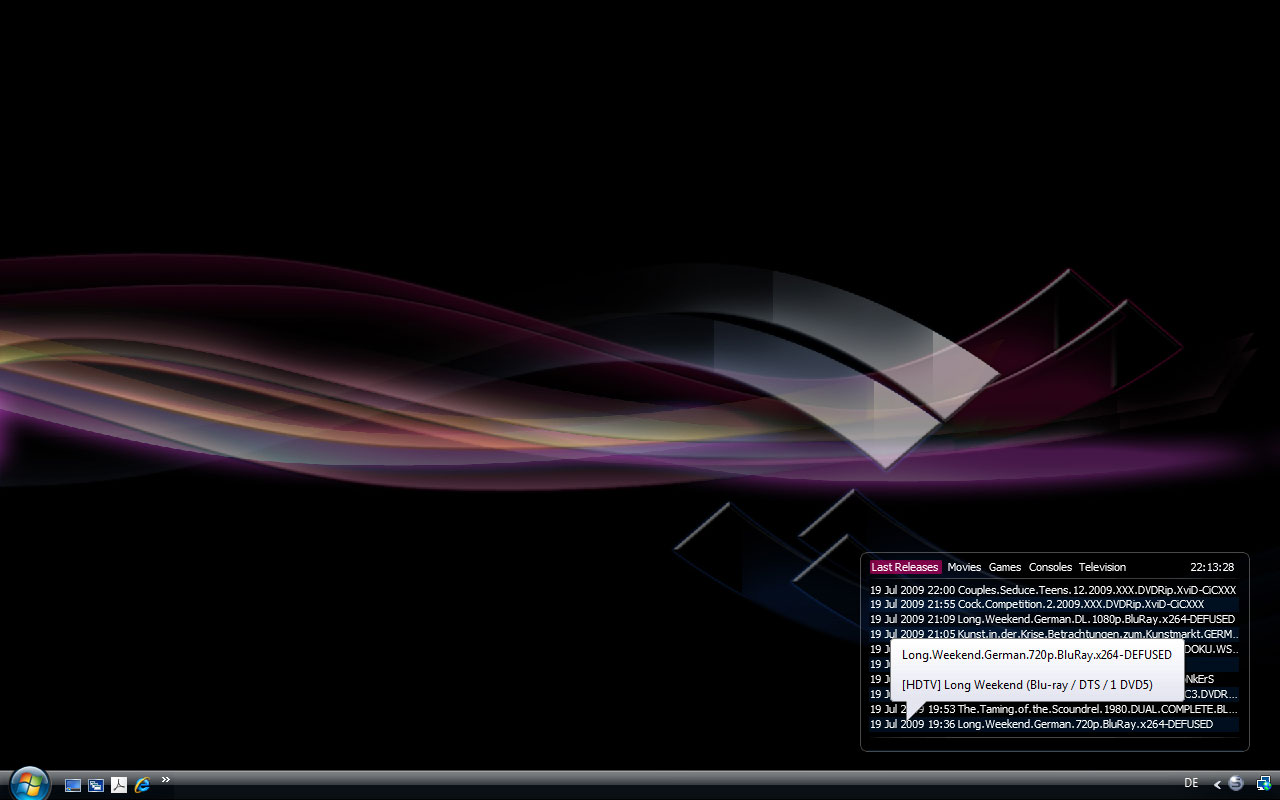This screenshot has height=800, width=1280.
Task: Expand the quick launch overflow chevron
Action: pyautogui.click(x=166, y=780)
